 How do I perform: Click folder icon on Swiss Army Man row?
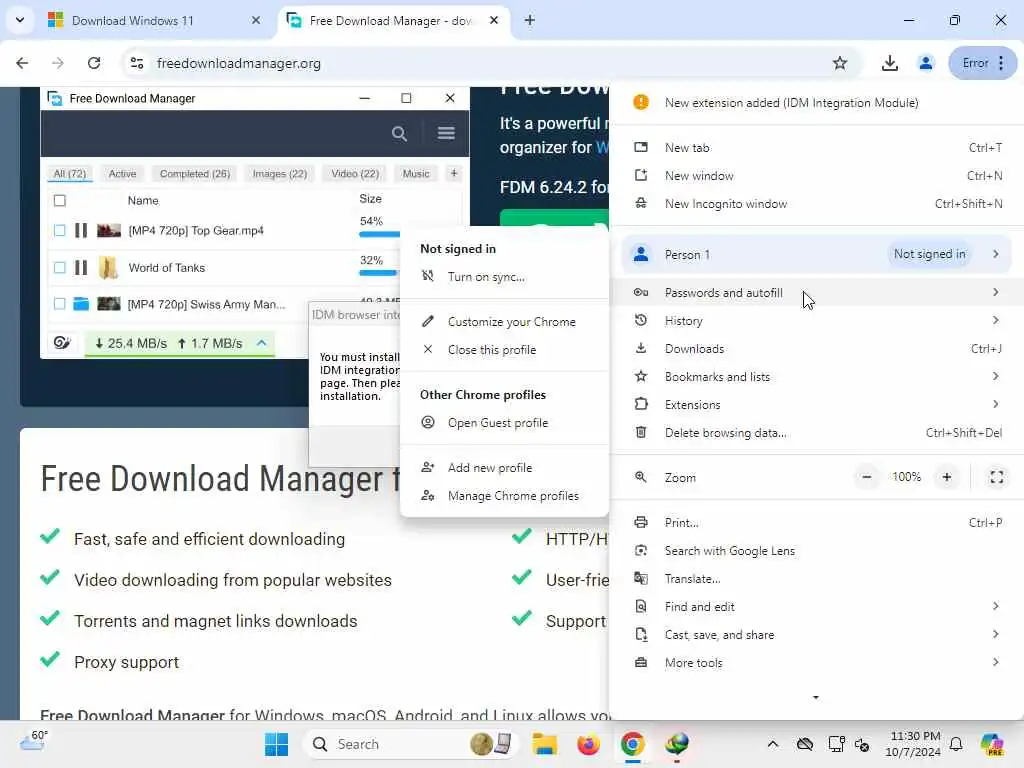[81, 304]
